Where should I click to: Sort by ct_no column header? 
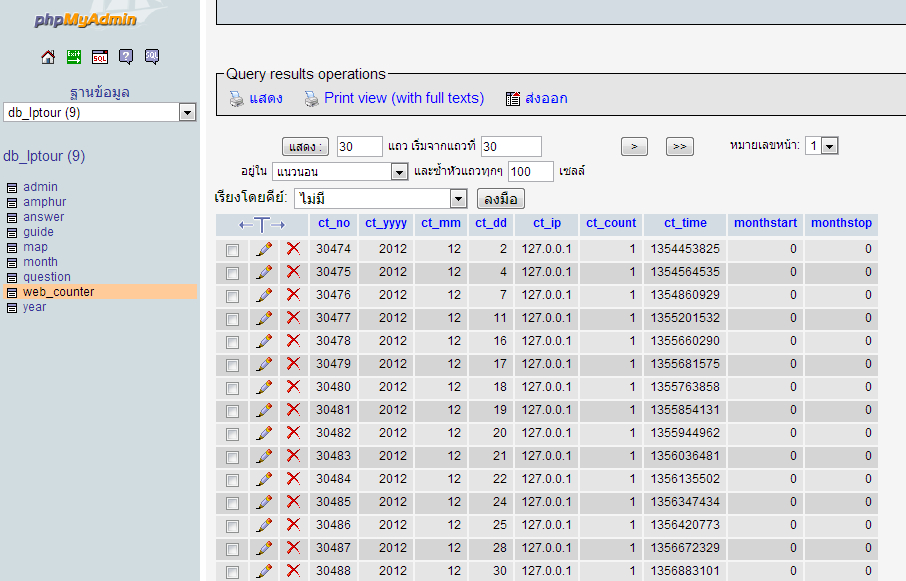(334, 223)
